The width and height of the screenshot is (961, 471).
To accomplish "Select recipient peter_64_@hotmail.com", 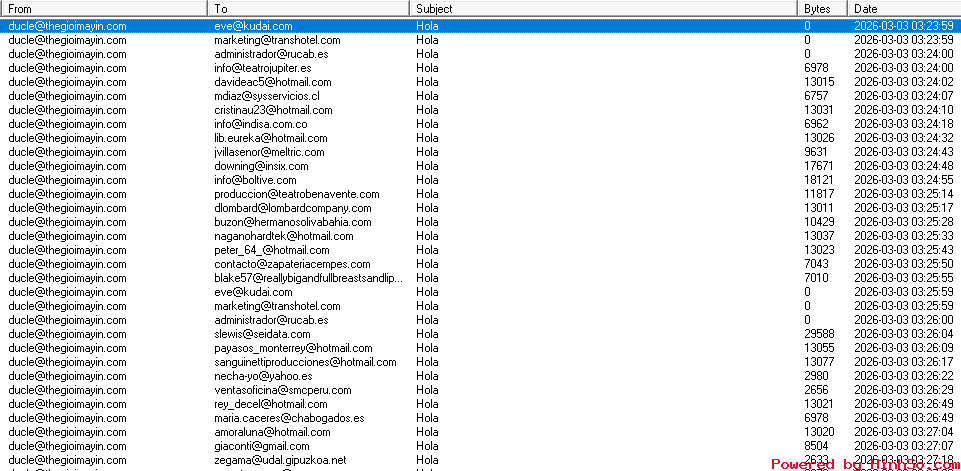I will (x=272, y=250).
